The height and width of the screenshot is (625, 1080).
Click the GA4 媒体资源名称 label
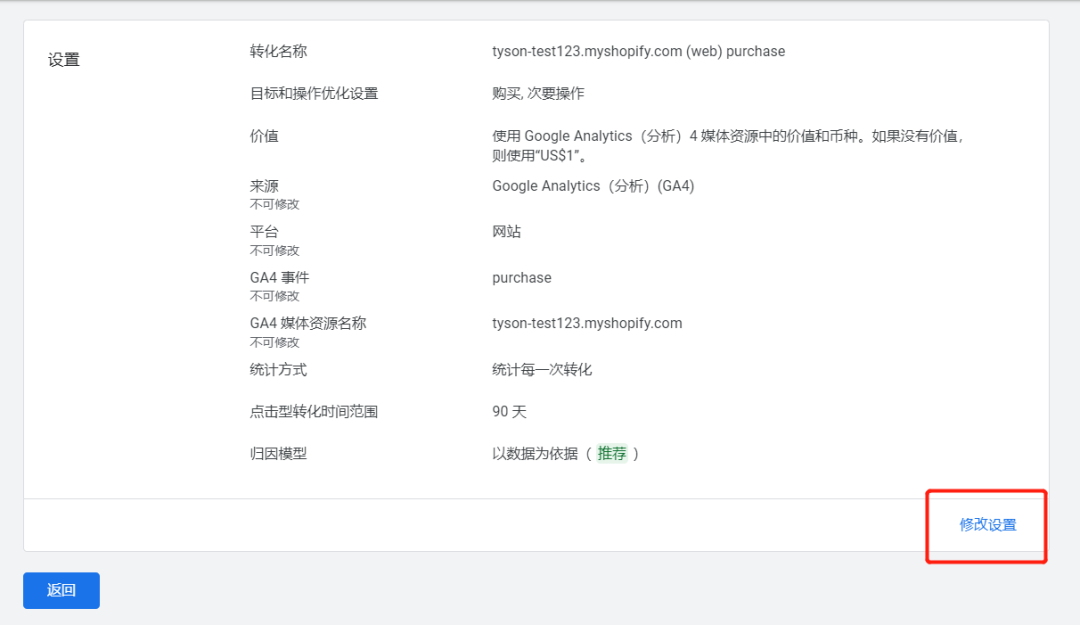pos(308,324)
